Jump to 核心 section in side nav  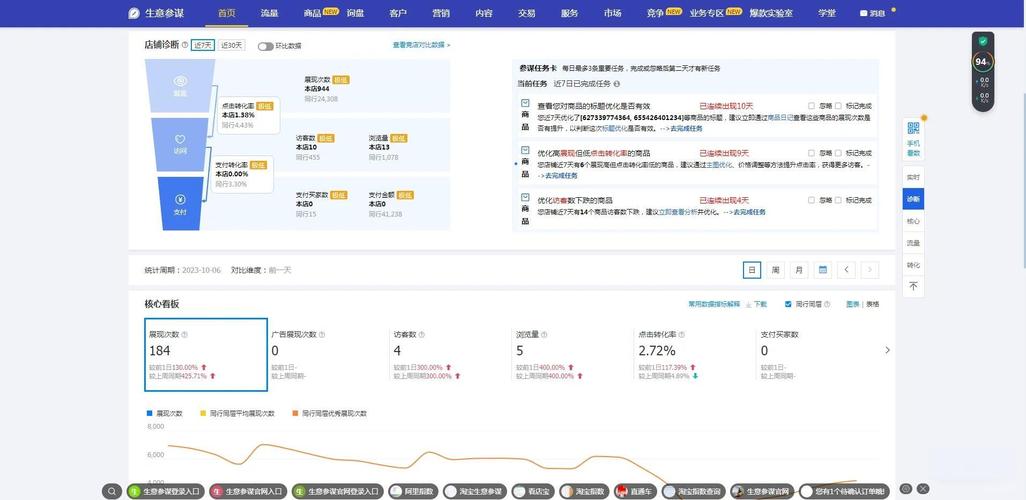[913, 221]
